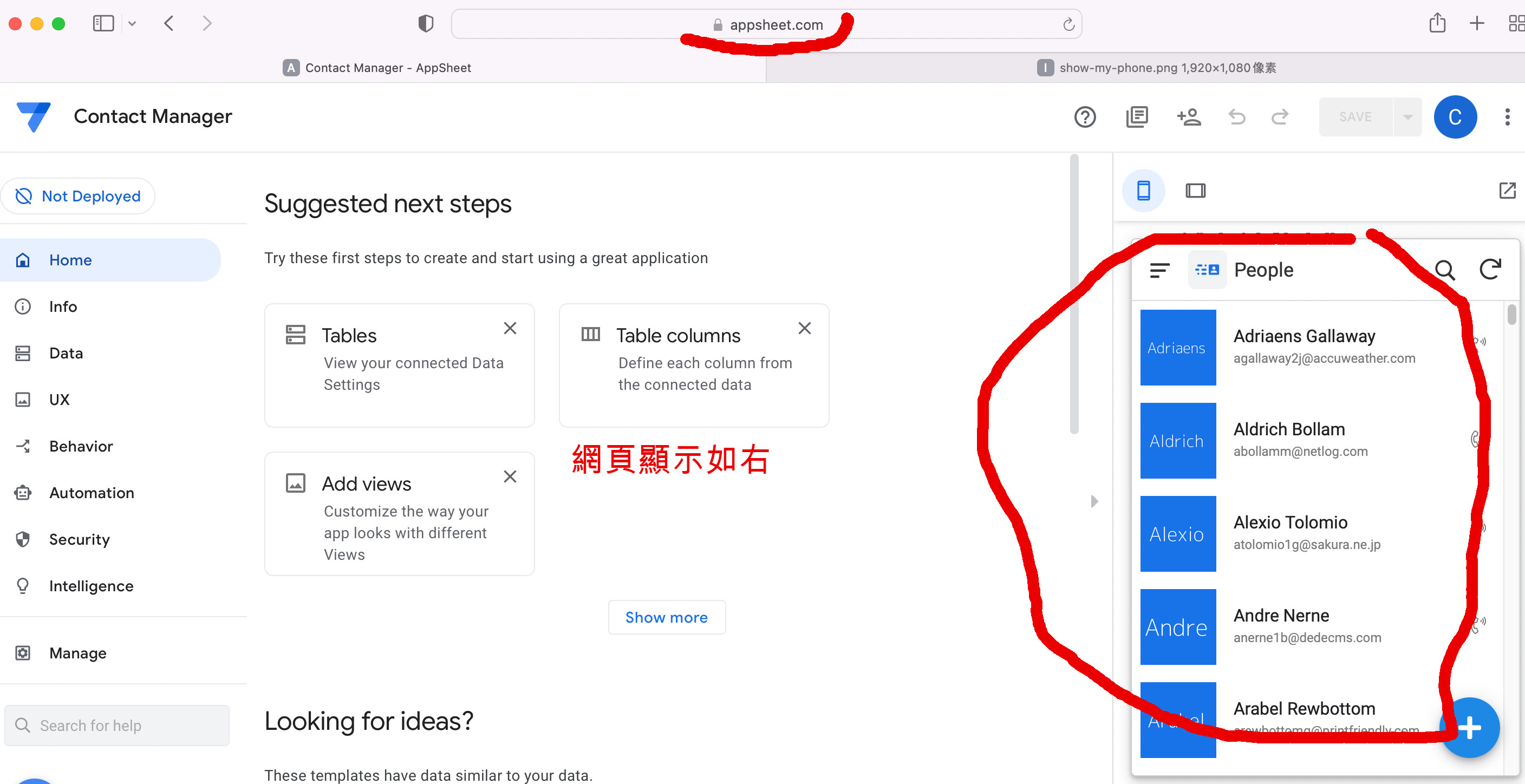1525x784 pixels.
Task: Switch preview to mobile phone view
Action: [x=1143, y=191]
